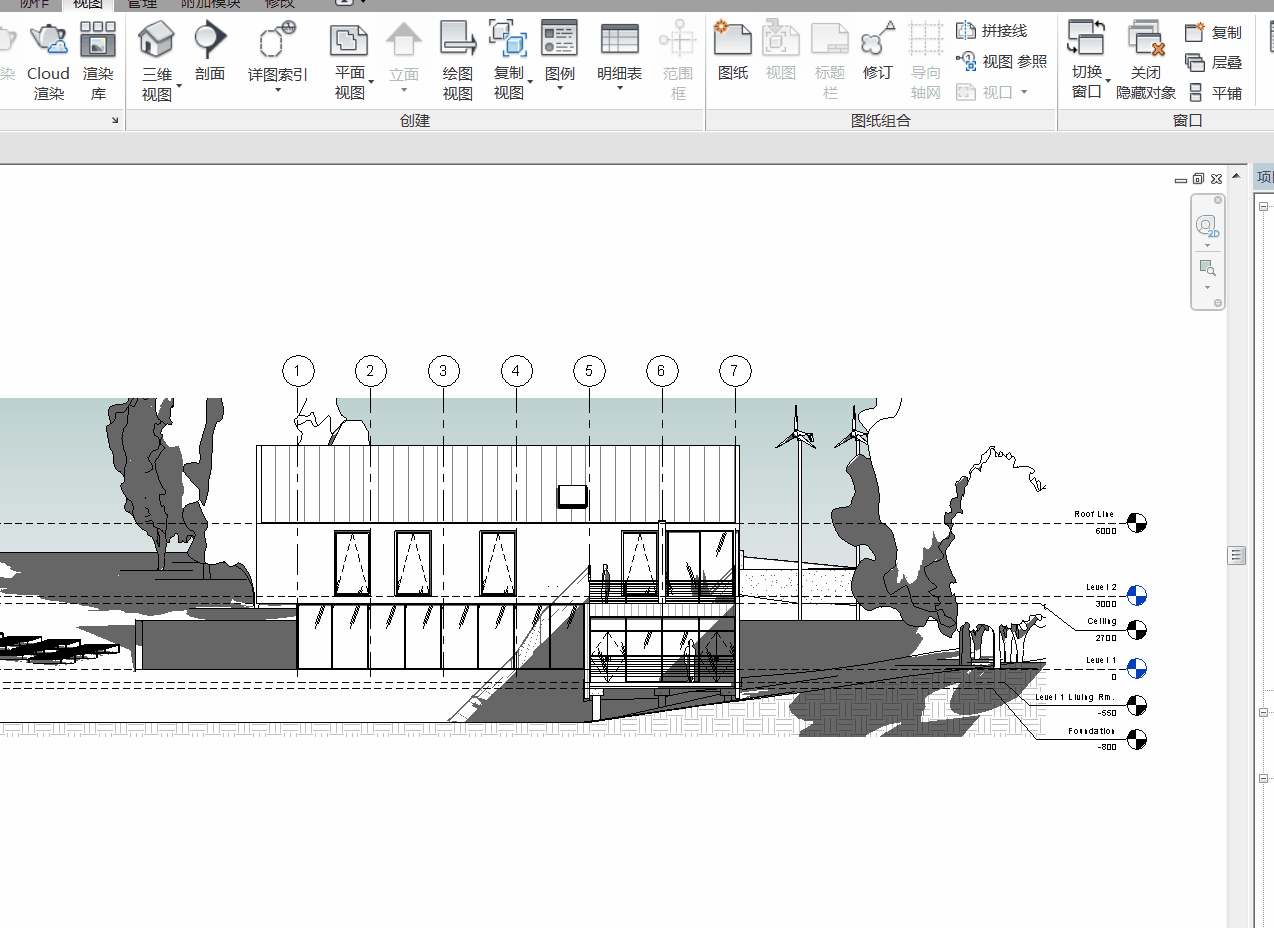
Task: Click the zoom region icon in navigation bar
Action: tap(1207, 268)
